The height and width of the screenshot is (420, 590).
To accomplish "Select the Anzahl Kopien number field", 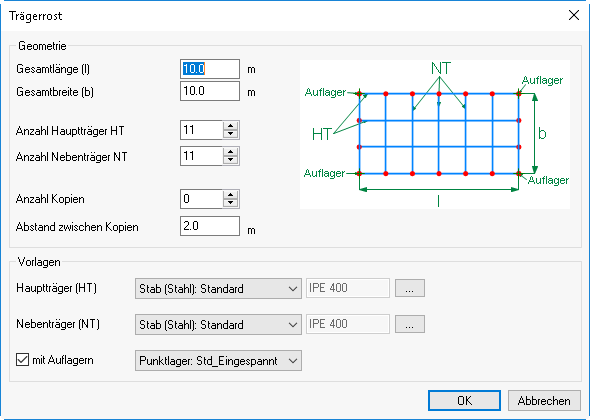I will [201, 199].
